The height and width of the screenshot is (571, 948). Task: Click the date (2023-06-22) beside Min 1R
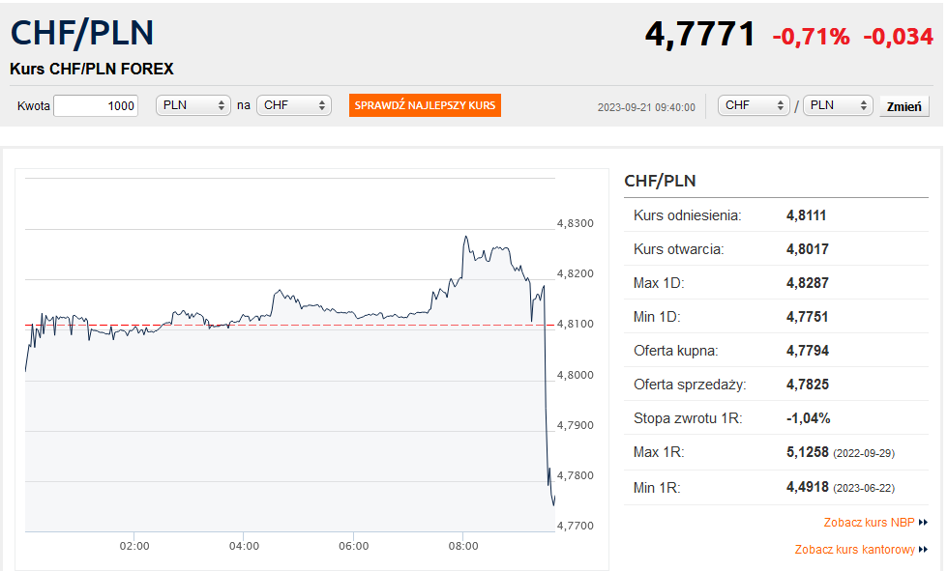[864, 488]
